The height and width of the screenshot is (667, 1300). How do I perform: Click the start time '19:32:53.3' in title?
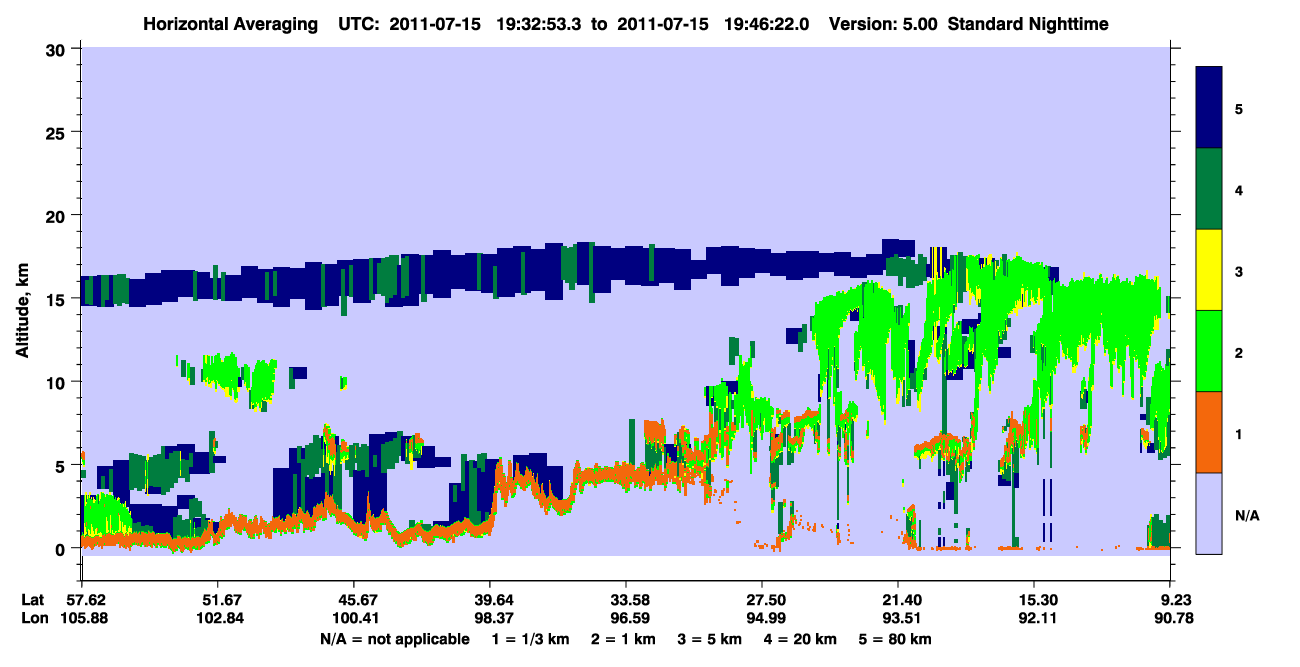coord(539,24)
